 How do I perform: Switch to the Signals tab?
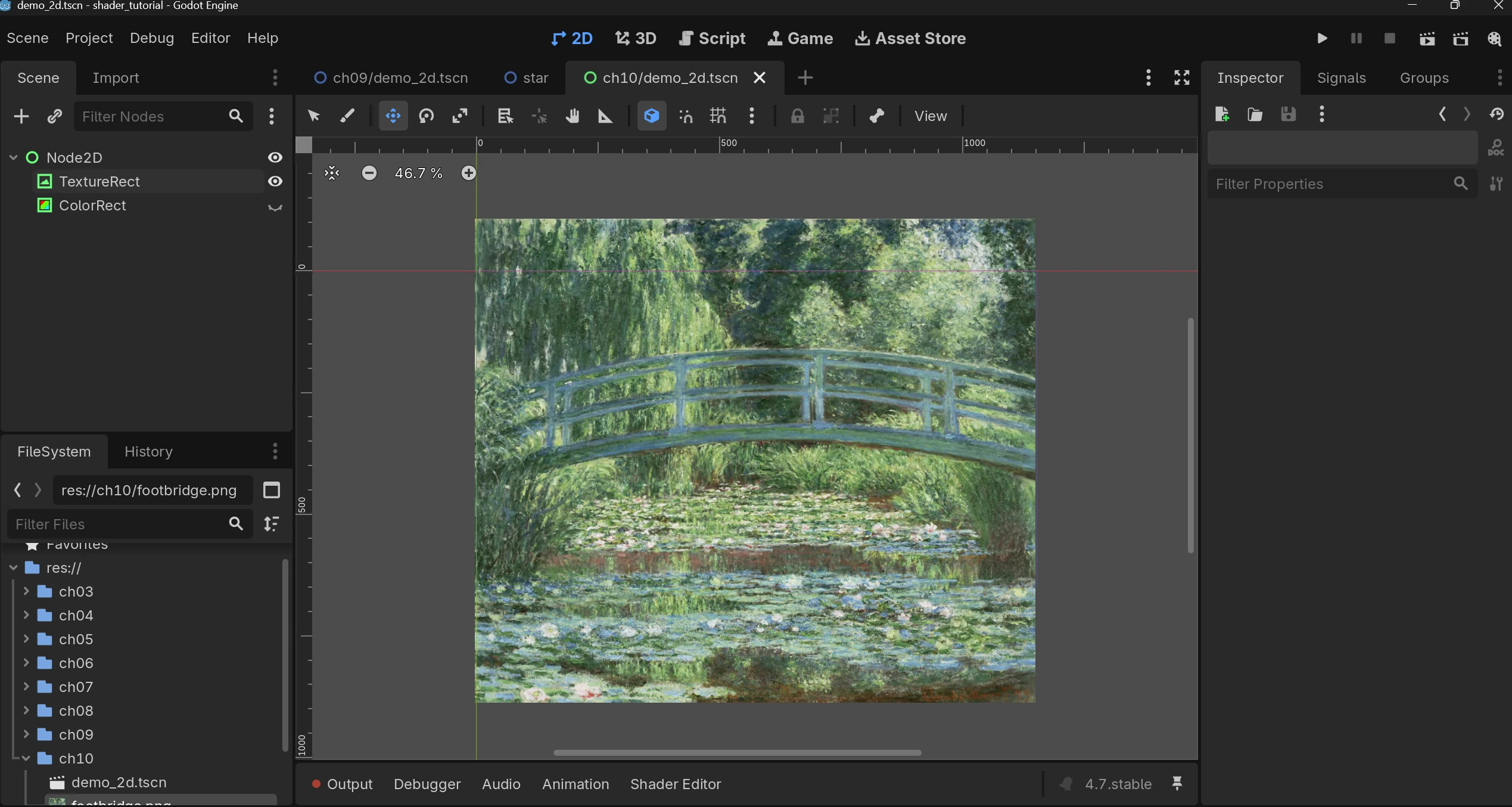click(1341, 78)
